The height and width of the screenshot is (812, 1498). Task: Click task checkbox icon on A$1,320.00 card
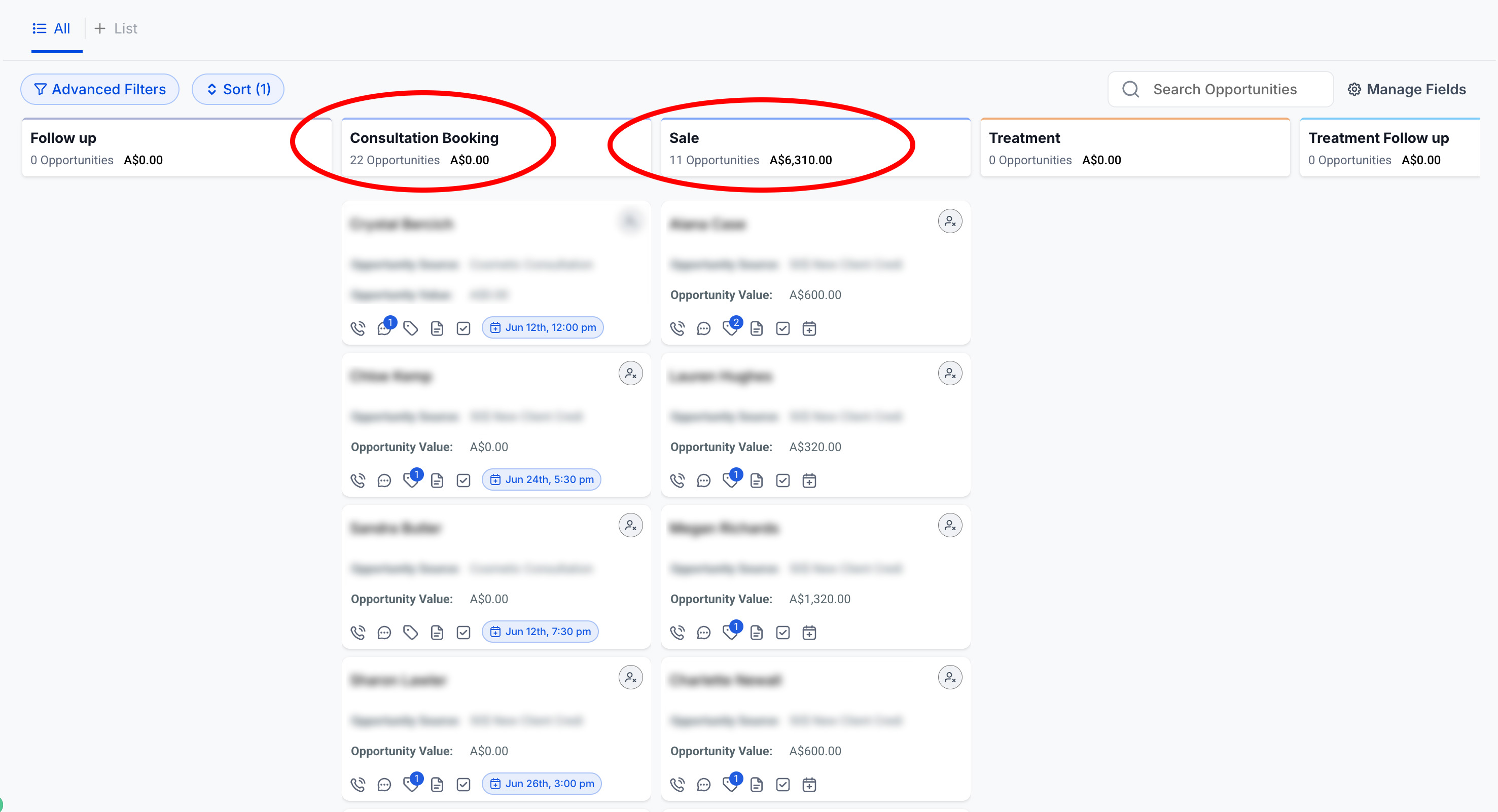click(783, 633)
